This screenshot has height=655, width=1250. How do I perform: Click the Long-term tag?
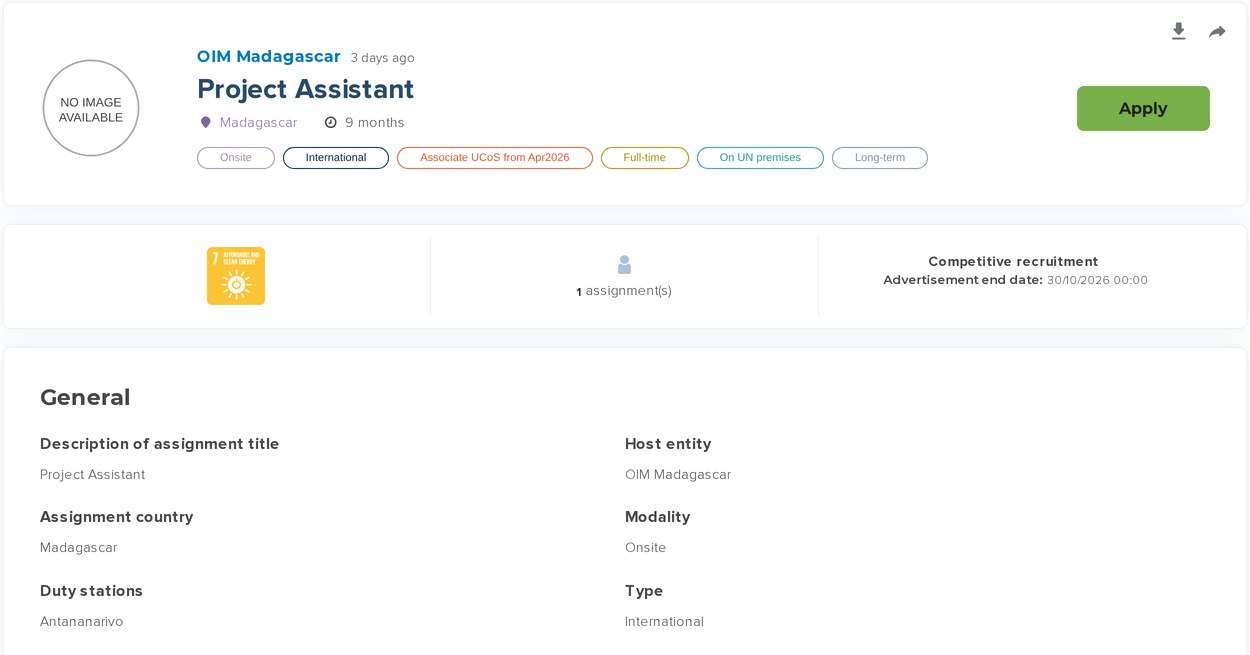[880, 158]
